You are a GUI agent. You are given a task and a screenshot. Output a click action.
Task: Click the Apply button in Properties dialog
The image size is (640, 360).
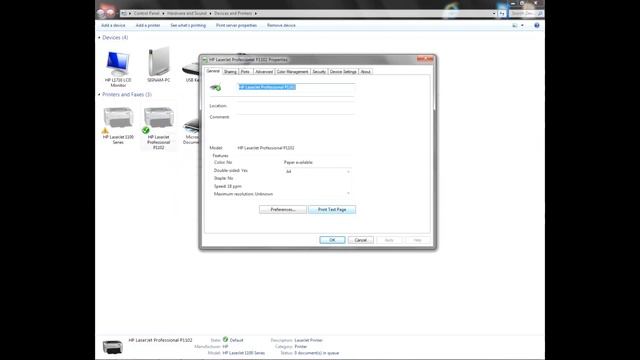pos(389,240)
